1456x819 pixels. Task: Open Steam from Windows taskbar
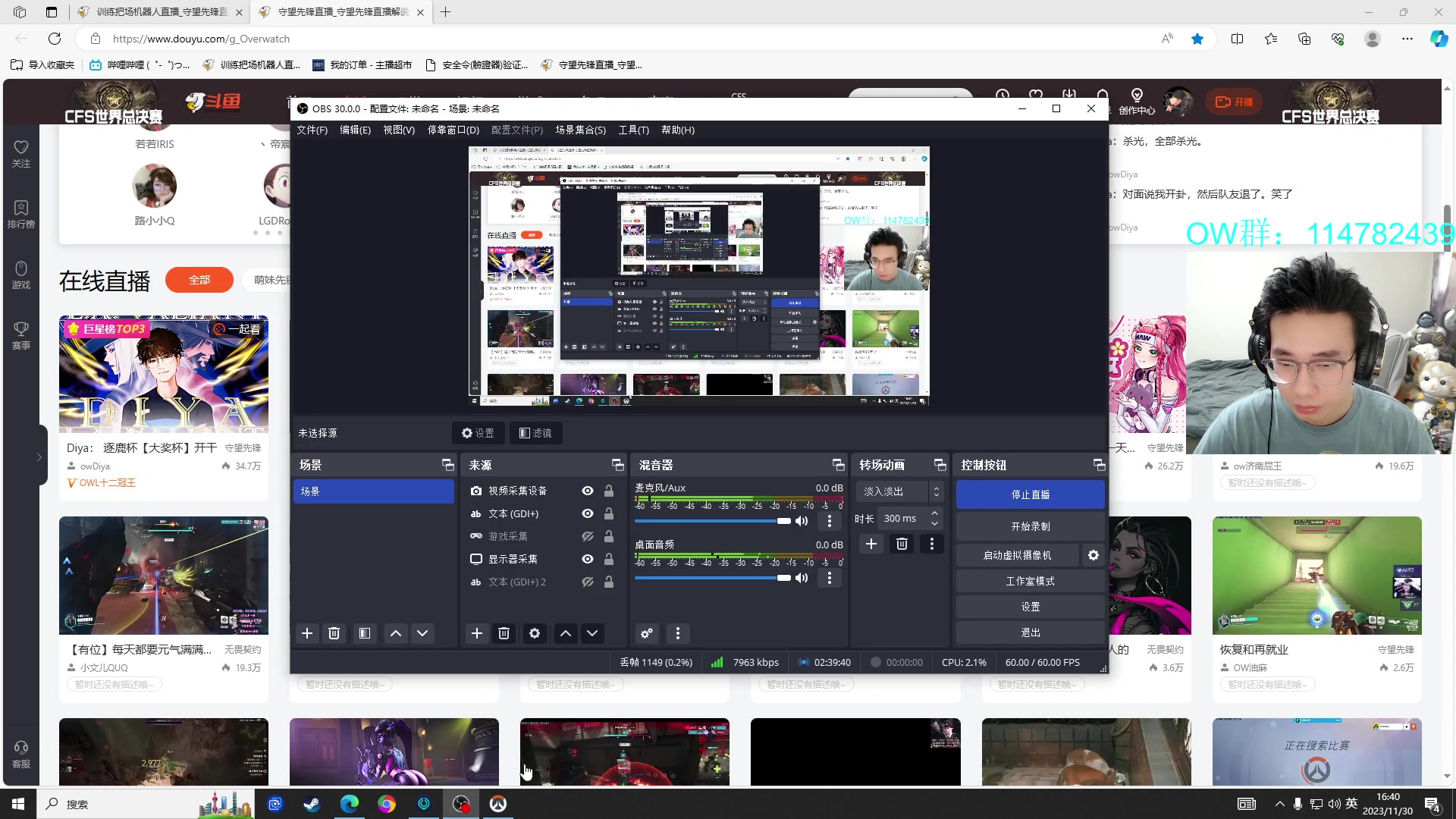[312, 804]
